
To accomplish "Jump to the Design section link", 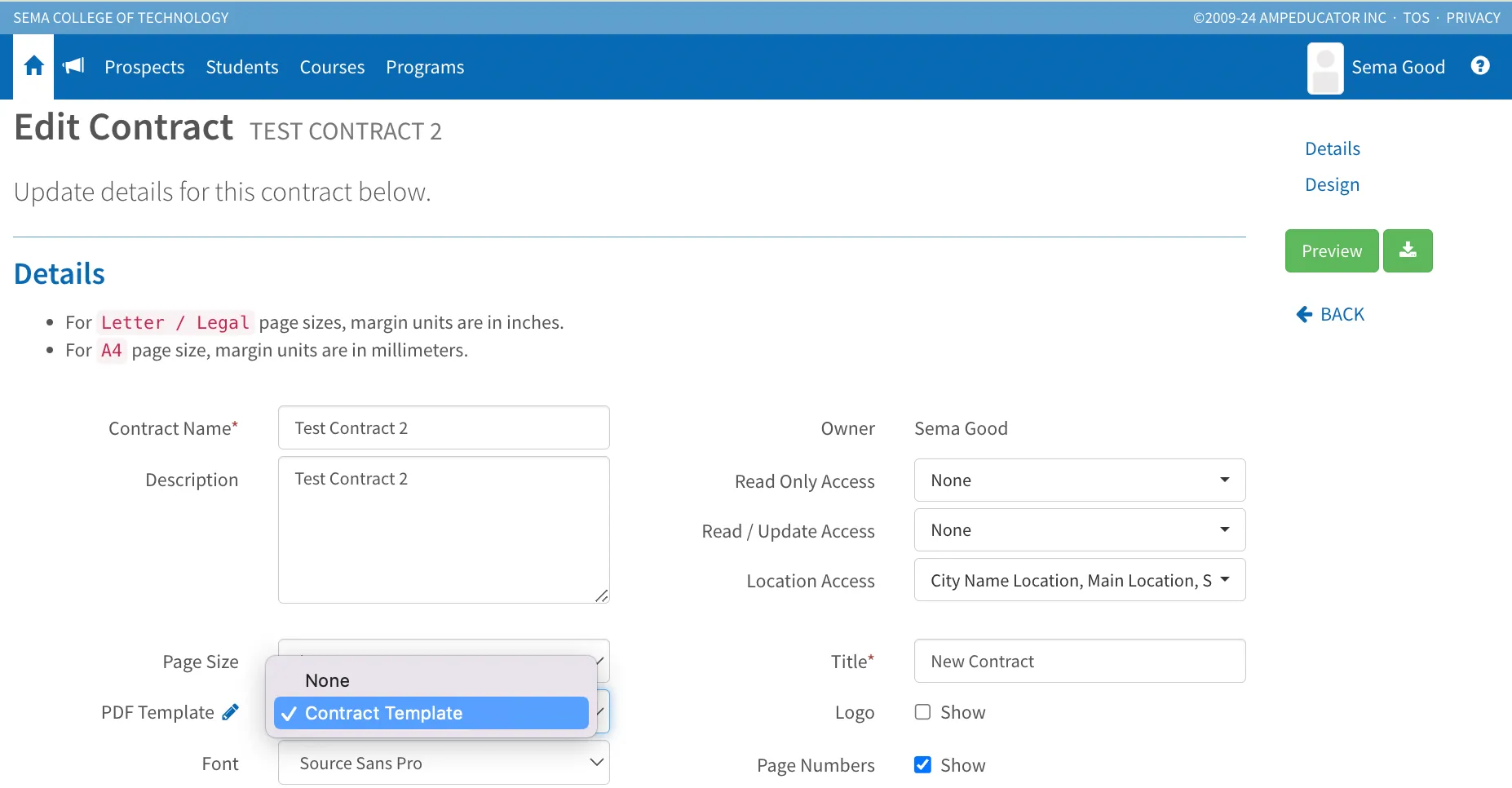I will click(x=1332, y=184).
